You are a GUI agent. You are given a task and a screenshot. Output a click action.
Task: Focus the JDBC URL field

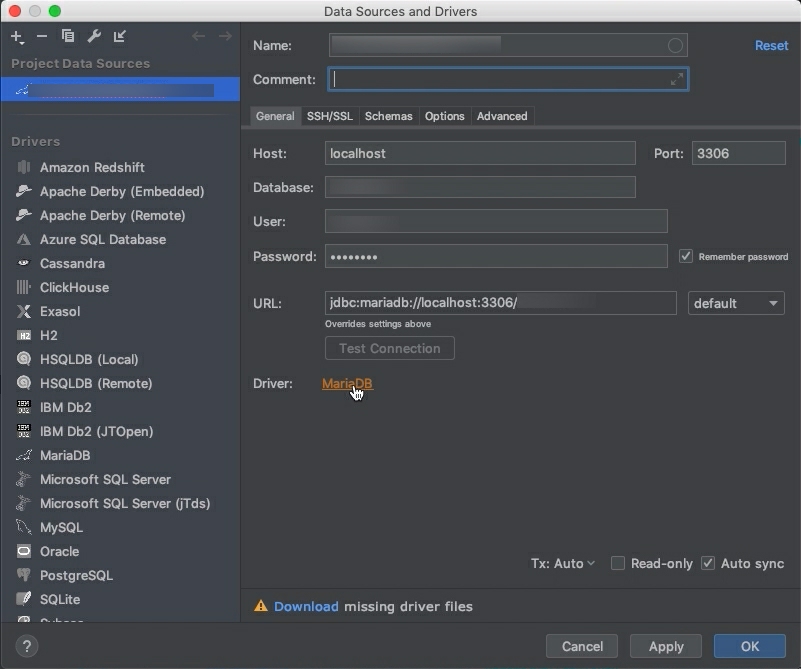point(501,303)
